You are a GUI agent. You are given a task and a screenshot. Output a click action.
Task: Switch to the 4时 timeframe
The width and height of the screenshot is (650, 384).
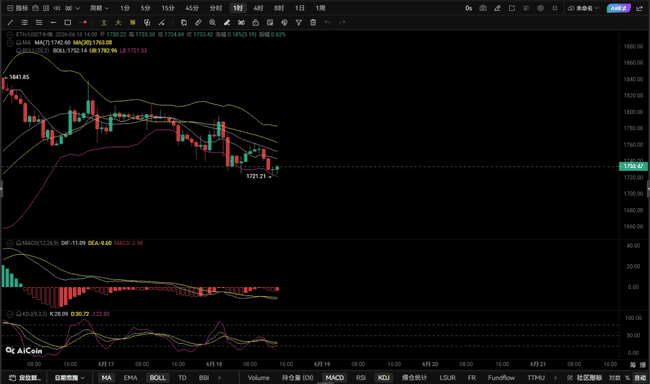pos(258,8)
